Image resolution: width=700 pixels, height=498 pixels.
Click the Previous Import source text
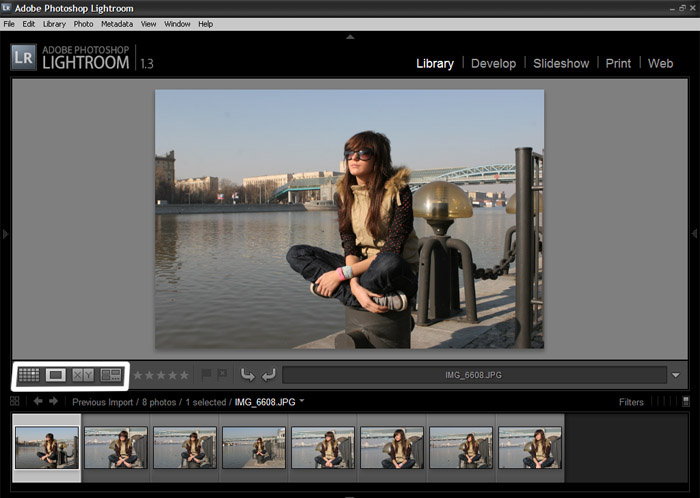pos(103,402)
